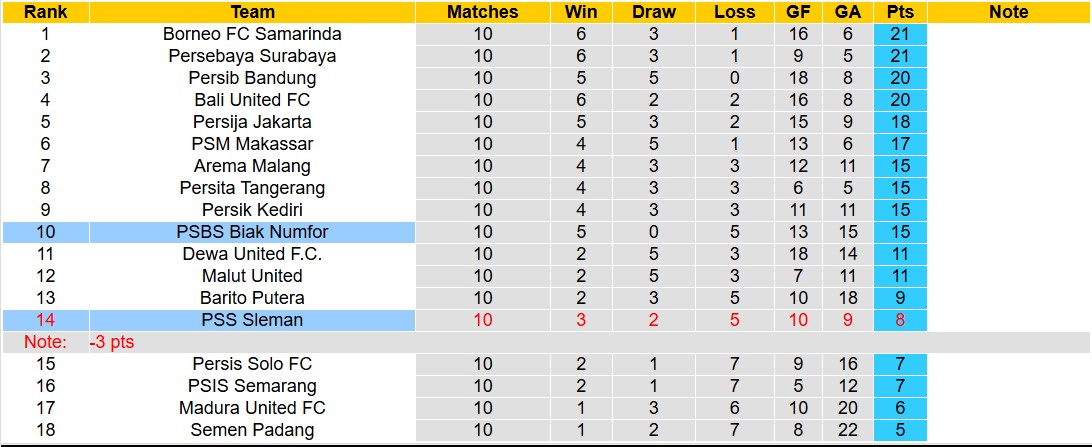Open Madura United FC team entry
This screenshot has height=447, width=1092.
click(252, 408)
